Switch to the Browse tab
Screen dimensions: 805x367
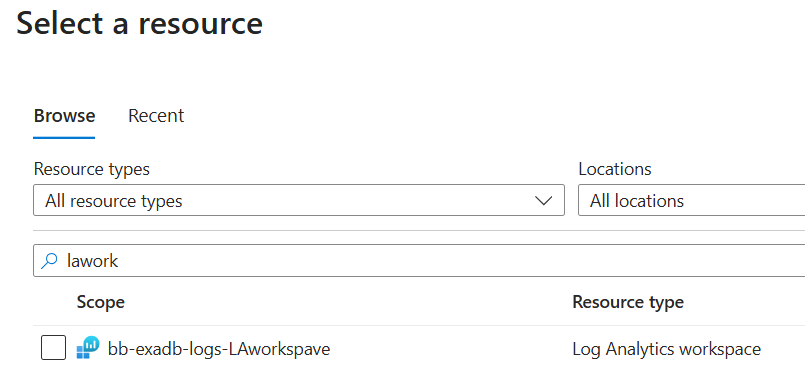[64, 116]
